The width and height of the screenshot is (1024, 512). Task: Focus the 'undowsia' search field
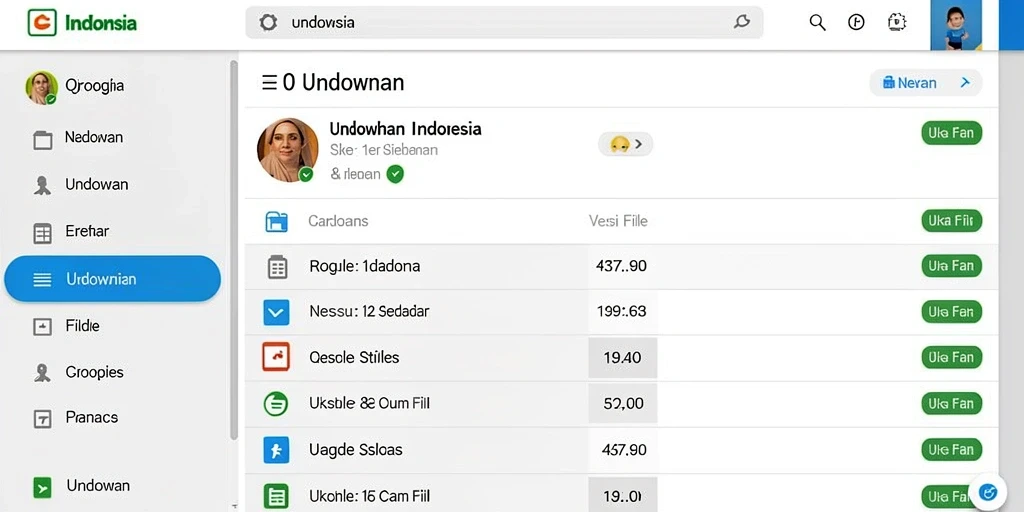pyautogui.click(x=504, y=23)
